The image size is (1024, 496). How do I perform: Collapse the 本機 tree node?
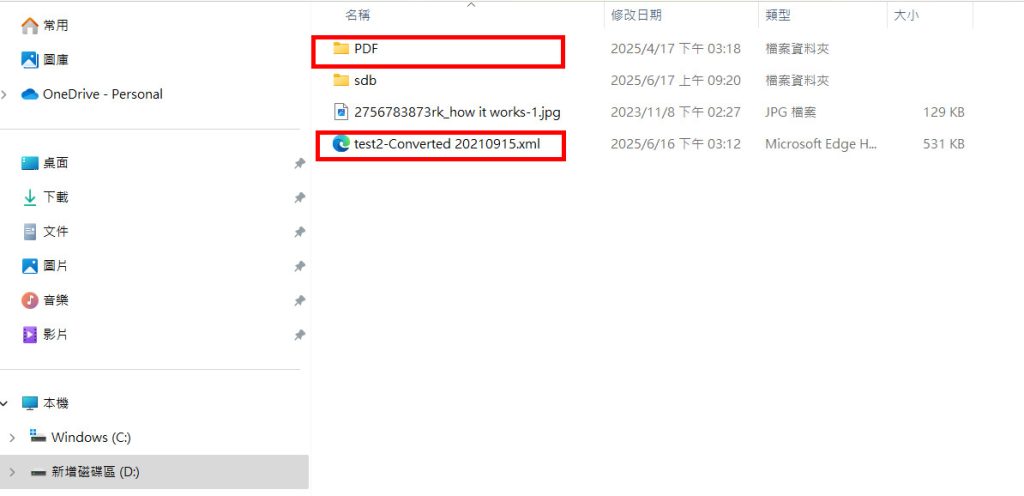click(x=5, y=403)
